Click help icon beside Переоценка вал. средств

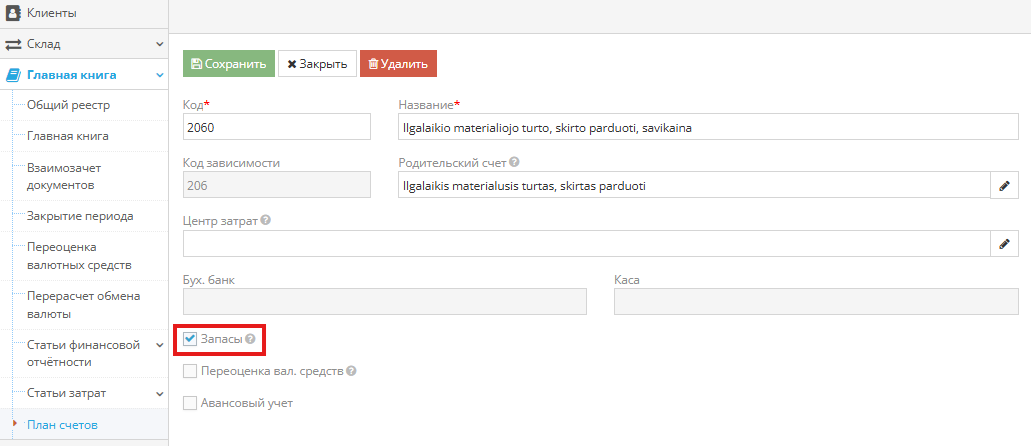(352, 372)
